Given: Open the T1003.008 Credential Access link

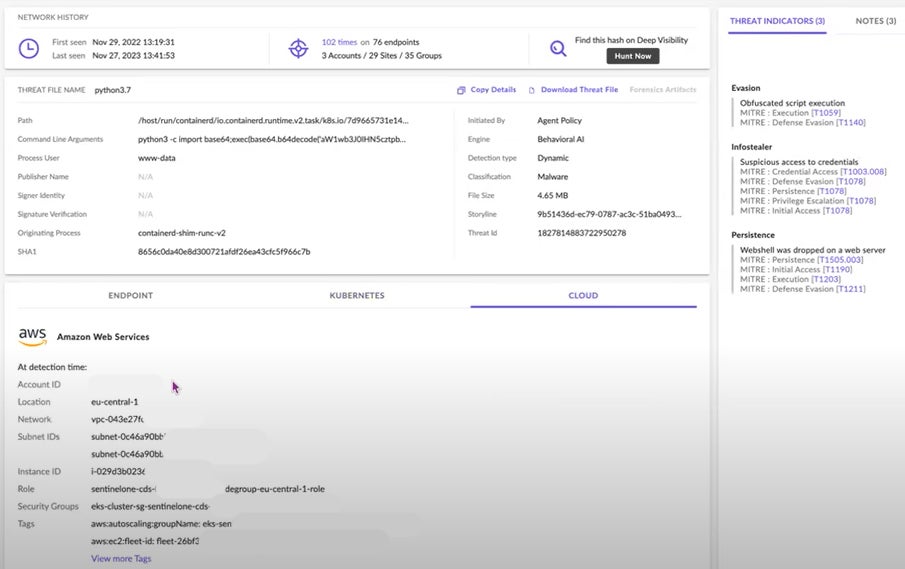Looking at the screenshot, I should pyautogui.click(x=863, y=171).
